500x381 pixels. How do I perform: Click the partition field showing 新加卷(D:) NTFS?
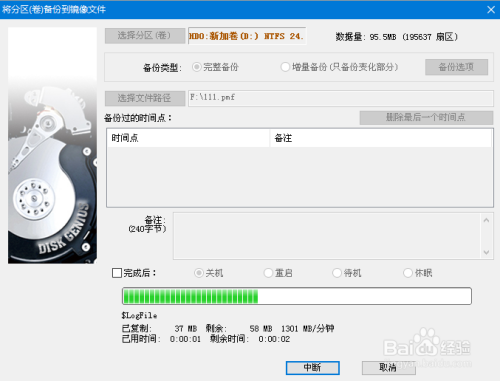(x=247, y=36)
